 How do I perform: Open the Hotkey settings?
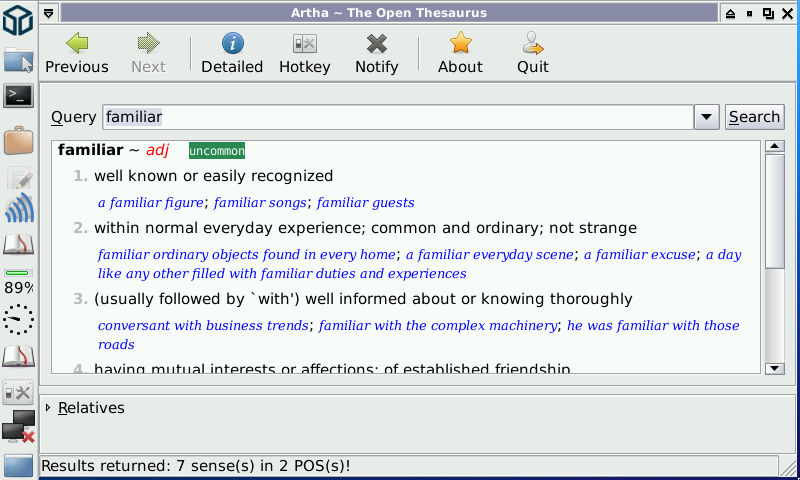305,53
